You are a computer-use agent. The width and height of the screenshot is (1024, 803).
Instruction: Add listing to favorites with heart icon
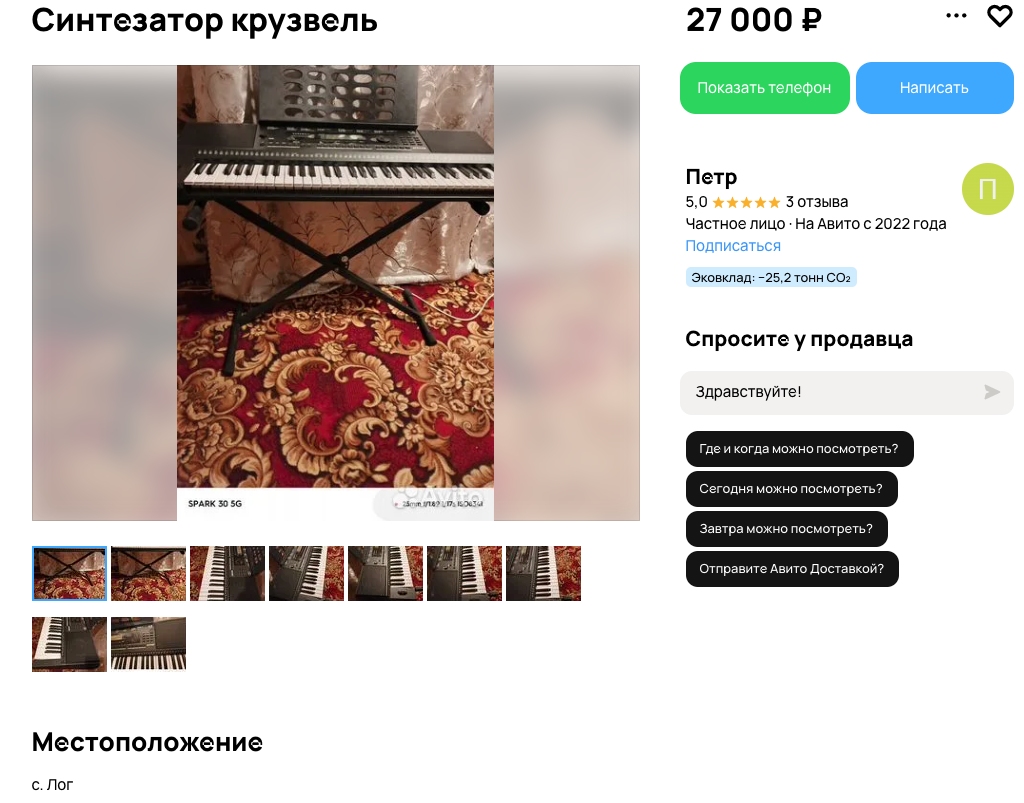point(999,16)
